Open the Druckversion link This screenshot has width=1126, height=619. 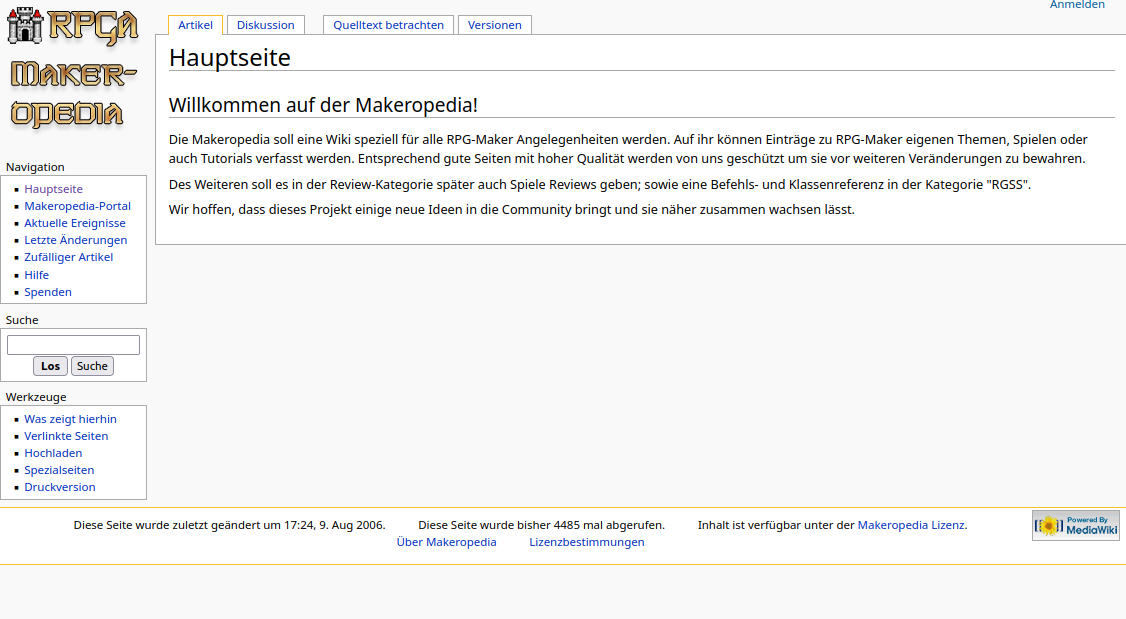(60, 487)
